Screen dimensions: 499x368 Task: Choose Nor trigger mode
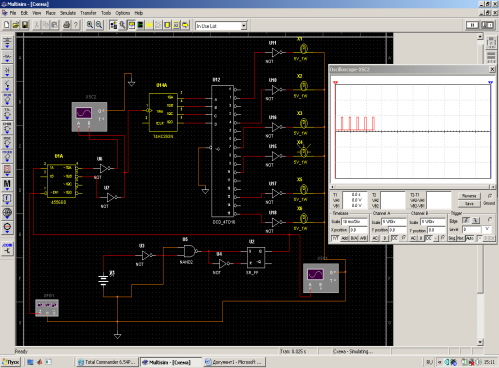tap(461, 238)
